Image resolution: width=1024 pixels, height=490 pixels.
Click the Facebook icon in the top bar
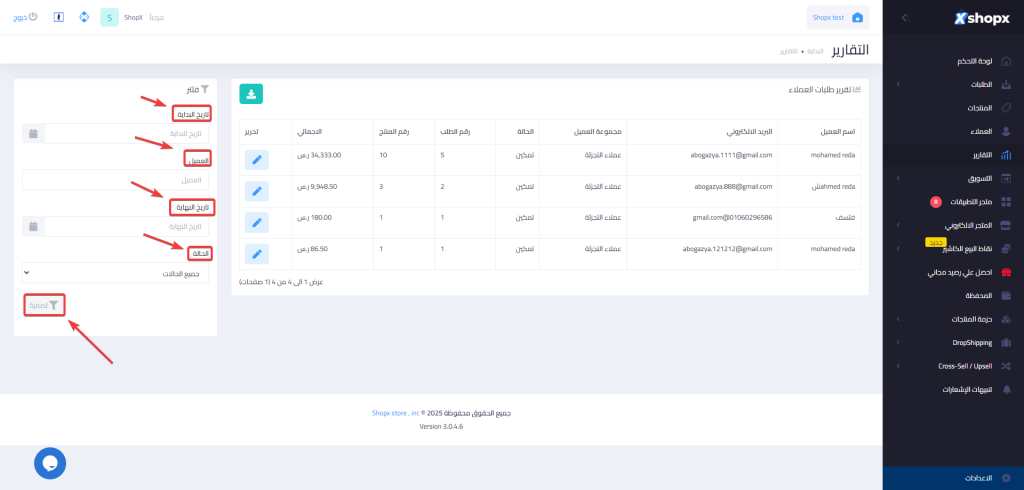[x=58, y=18]
